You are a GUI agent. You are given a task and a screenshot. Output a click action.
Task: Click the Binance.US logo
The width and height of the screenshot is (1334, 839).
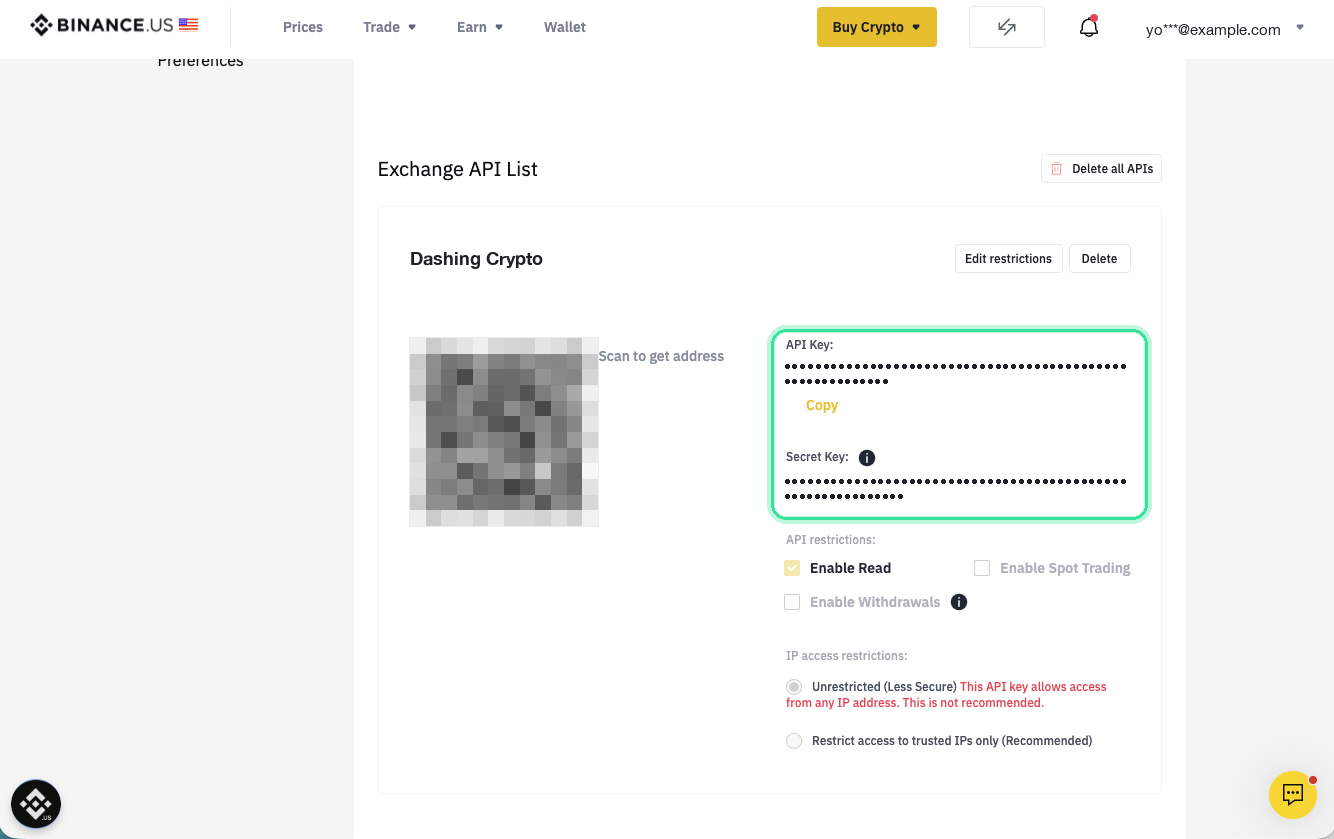click(114, 26)
